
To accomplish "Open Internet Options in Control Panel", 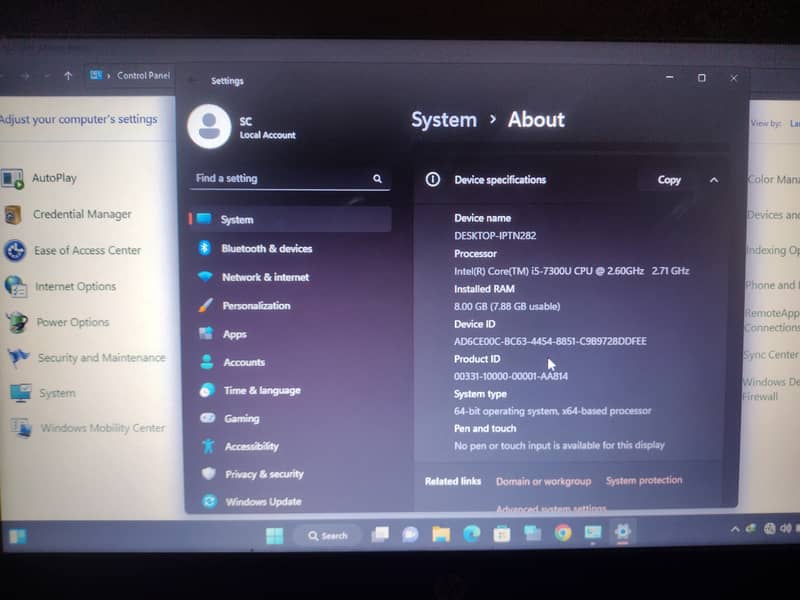I will [x=61, y=287].
